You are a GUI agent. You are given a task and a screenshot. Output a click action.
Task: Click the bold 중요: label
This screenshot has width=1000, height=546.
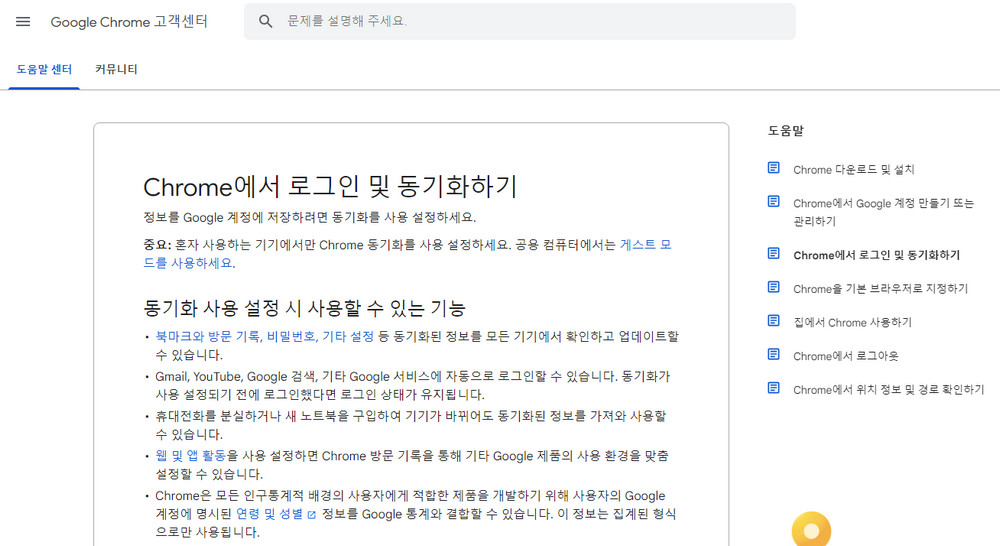point(157,245)
